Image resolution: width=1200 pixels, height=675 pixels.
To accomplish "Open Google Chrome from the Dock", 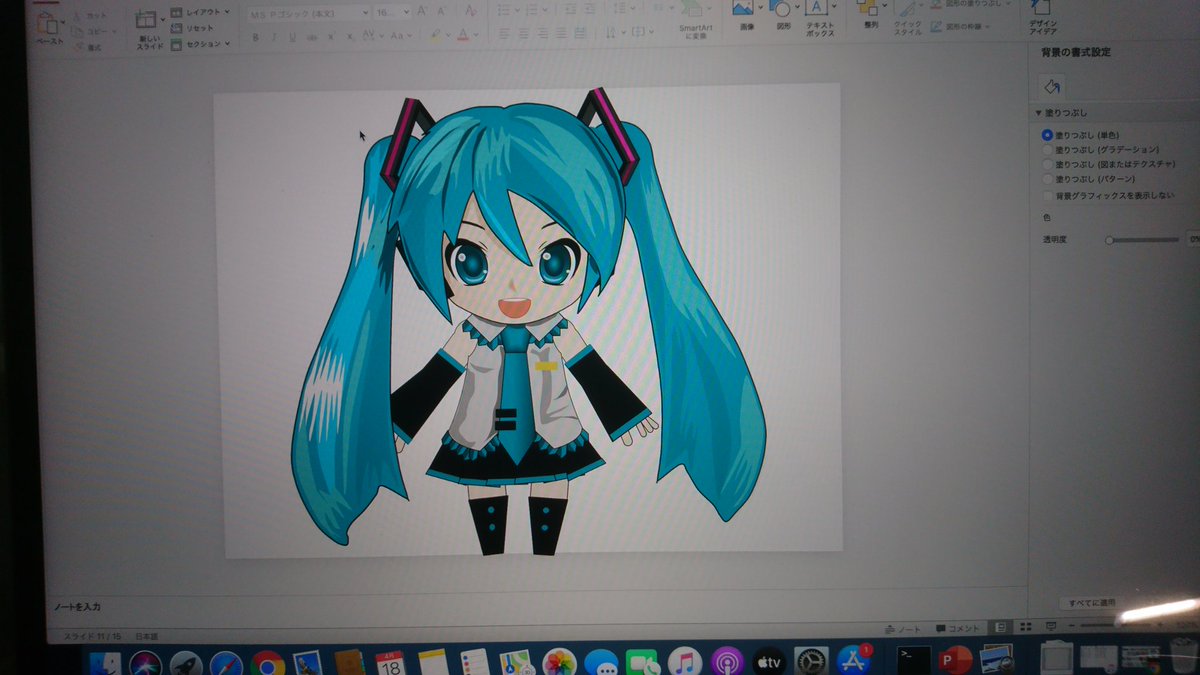I will click(x=267, y=663).
